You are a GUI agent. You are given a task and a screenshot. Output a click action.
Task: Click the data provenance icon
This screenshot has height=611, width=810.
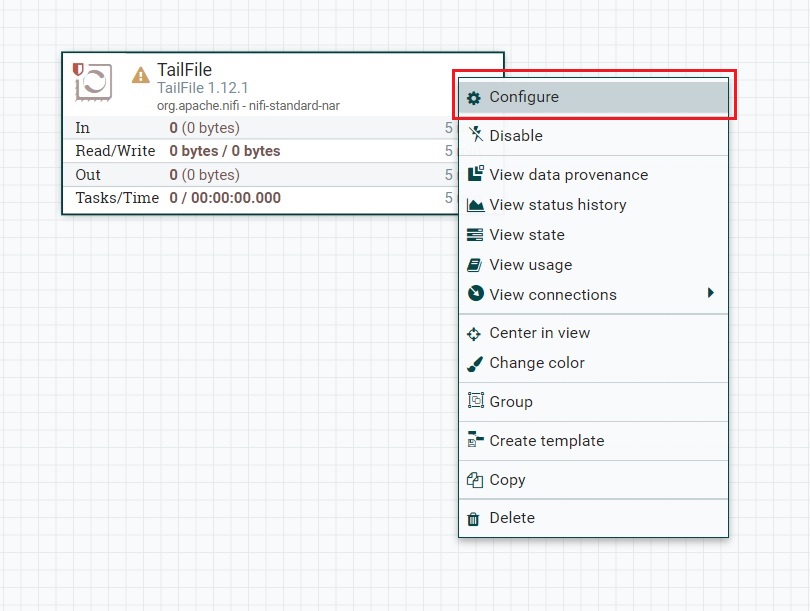click(475, 173)
